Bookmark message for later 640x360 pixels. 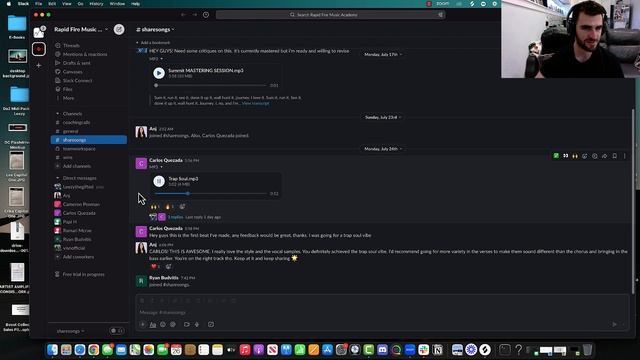point(615,156)
